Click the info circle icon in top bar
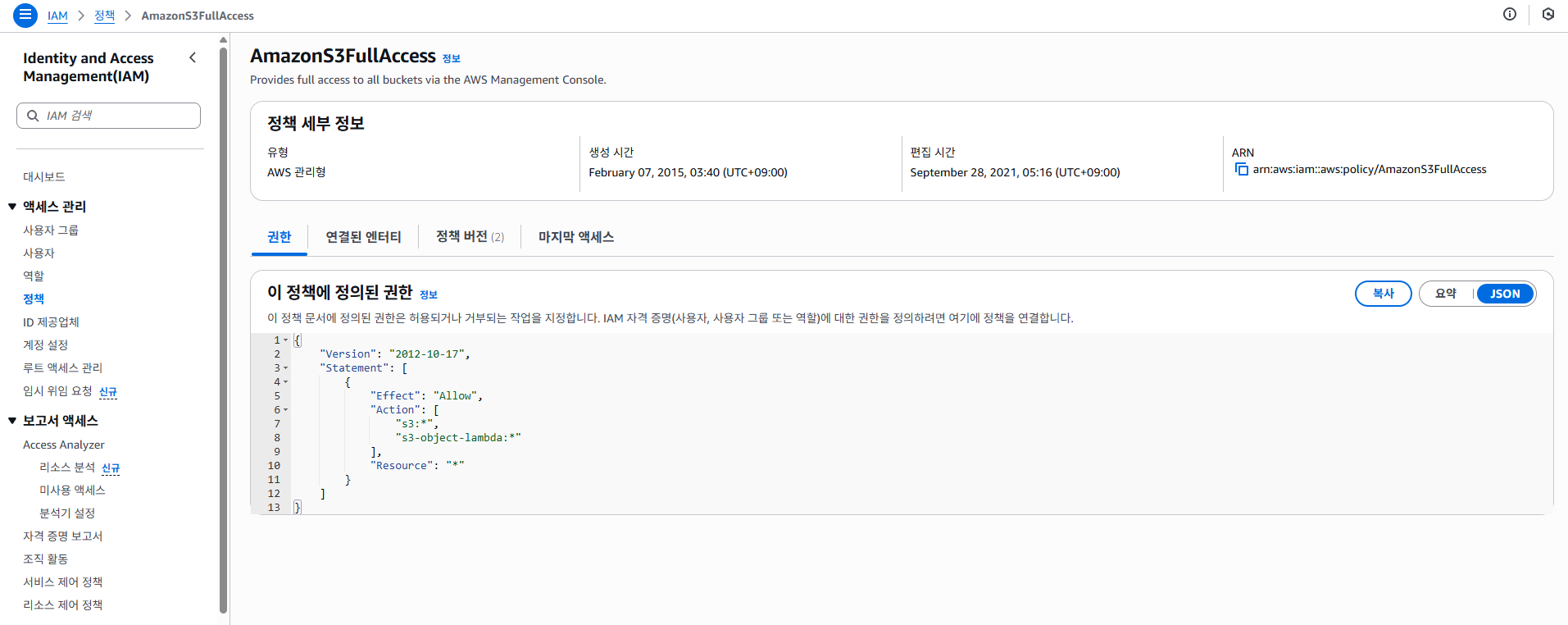 (x=1510, y=14)
